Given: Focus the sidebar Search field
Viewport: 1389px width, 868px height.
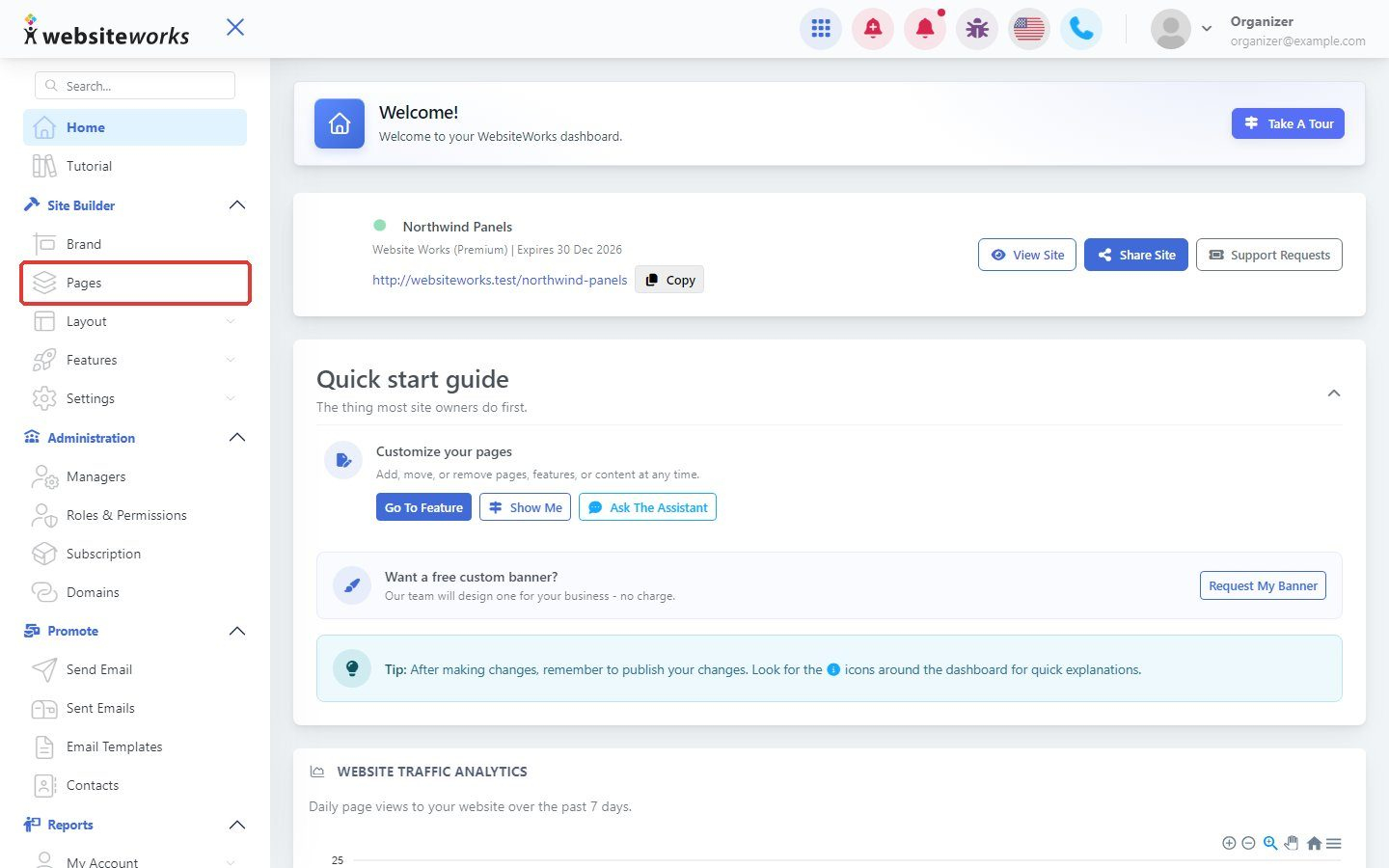Looking at the screenshot, I should pos(135,86).
